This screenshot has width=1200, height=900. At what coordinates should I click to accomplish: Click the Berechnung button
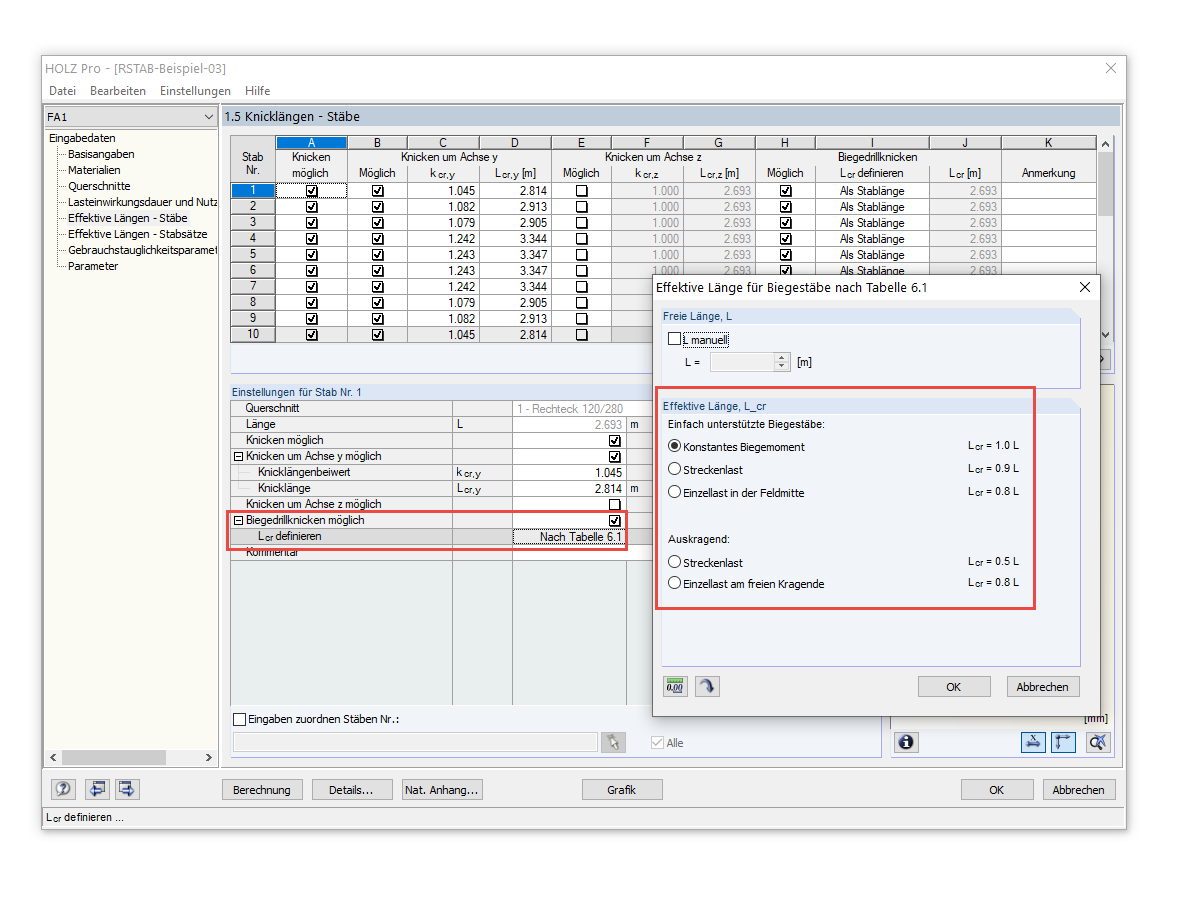click(261, 790)
